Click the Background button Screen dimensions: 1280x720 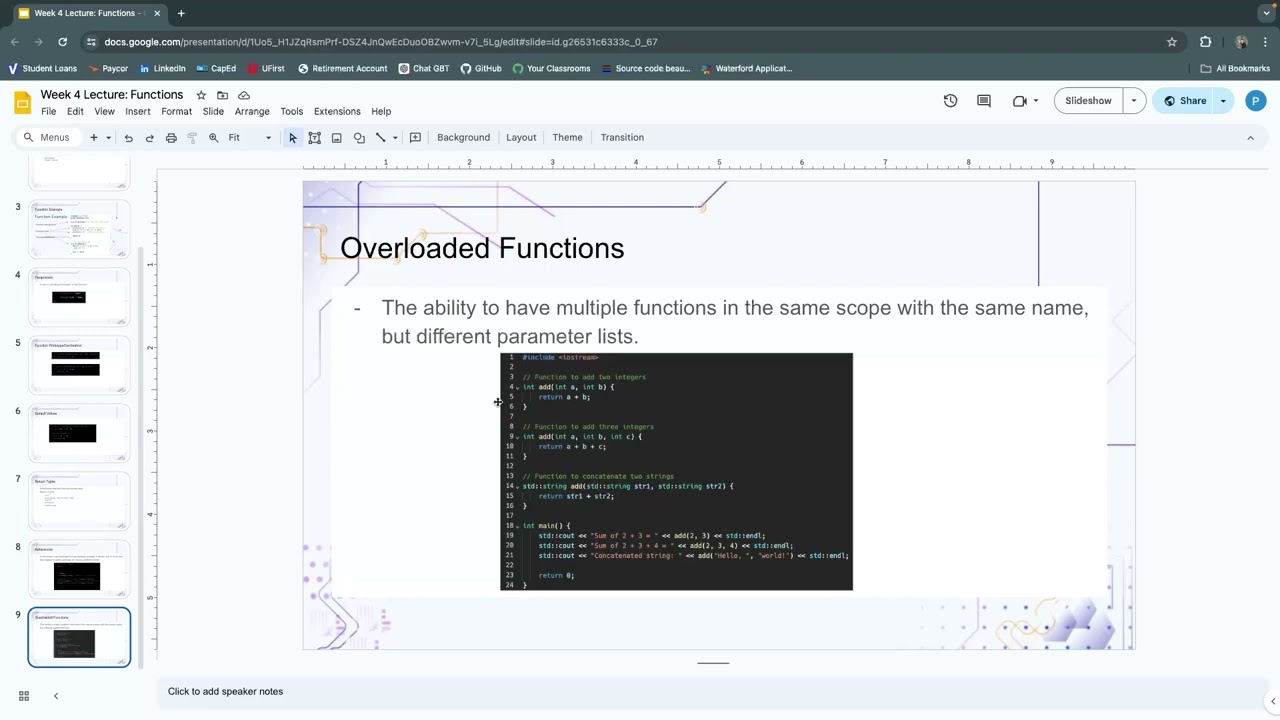(463, 138)
